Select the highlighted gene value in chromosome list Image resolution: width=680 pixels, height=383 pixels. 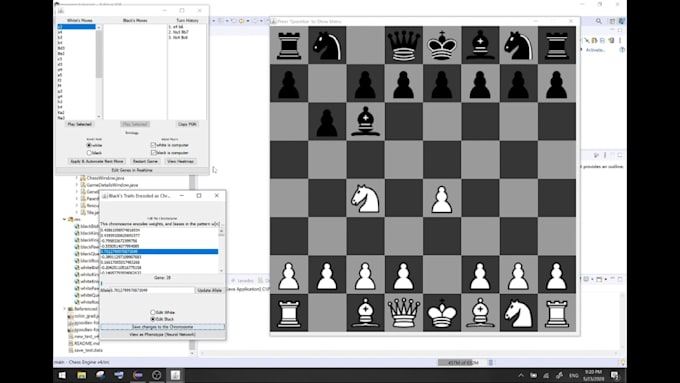159,252
